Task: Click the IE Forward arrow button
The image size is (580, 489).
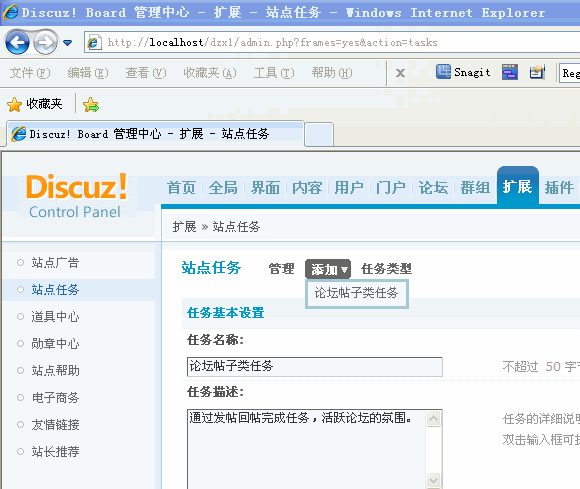Action: pyautogui.click(x=45, y=43)
